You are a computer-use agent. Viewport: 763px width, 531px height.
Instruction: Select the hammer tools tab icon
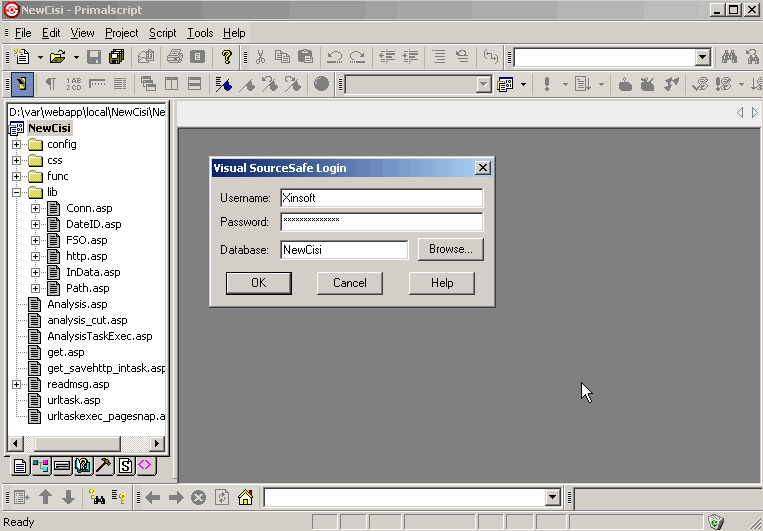pos(104,466)
